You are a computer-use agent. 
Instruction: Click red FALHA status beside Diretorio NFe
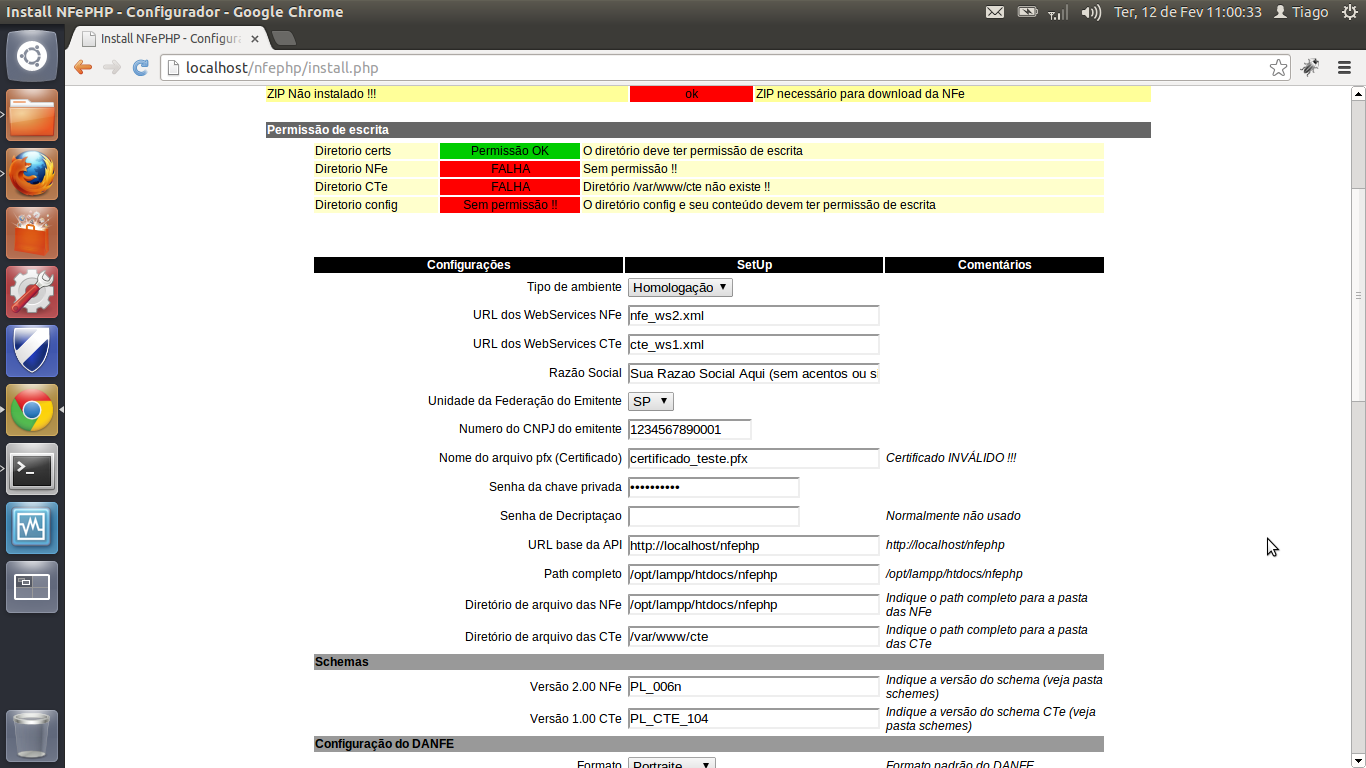(x=510, y=169)
